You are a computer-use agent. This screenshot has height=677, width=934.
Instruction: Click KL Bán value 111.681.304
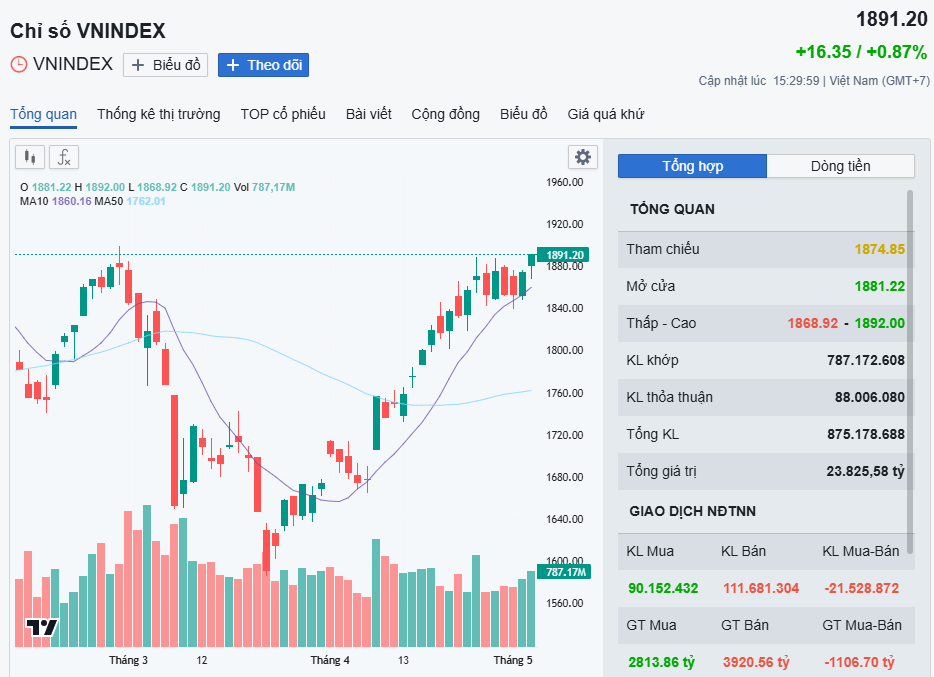tap(761, 588)
